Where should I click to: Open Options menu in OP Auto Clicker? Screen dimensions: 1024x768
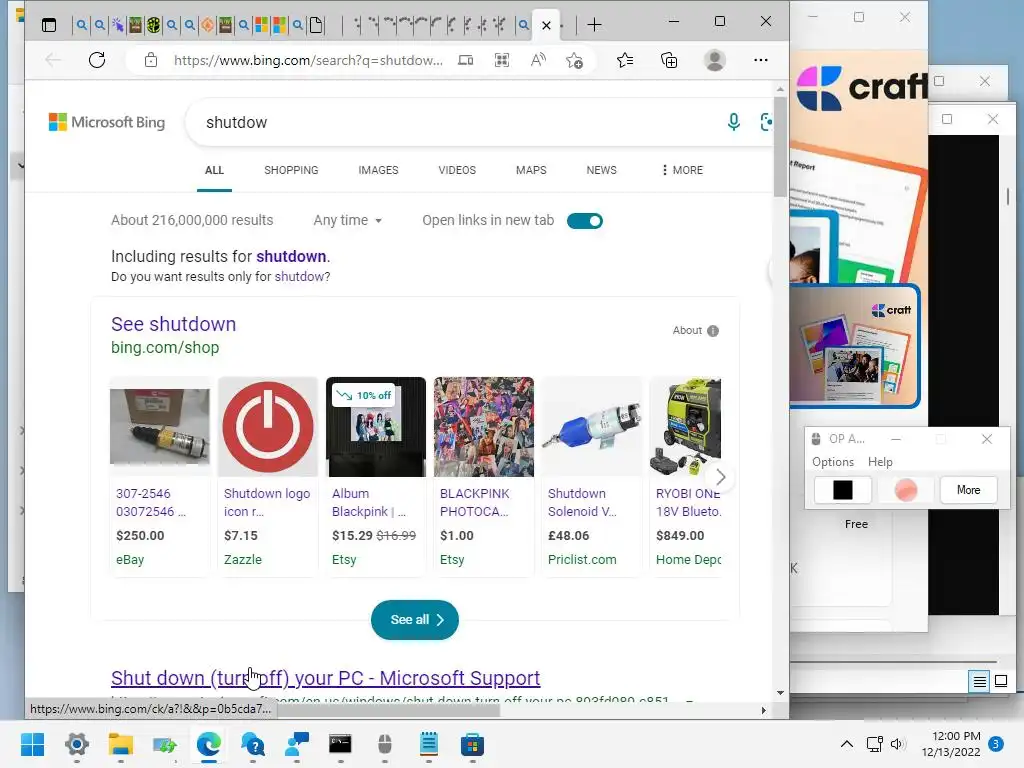coord(833,462)
